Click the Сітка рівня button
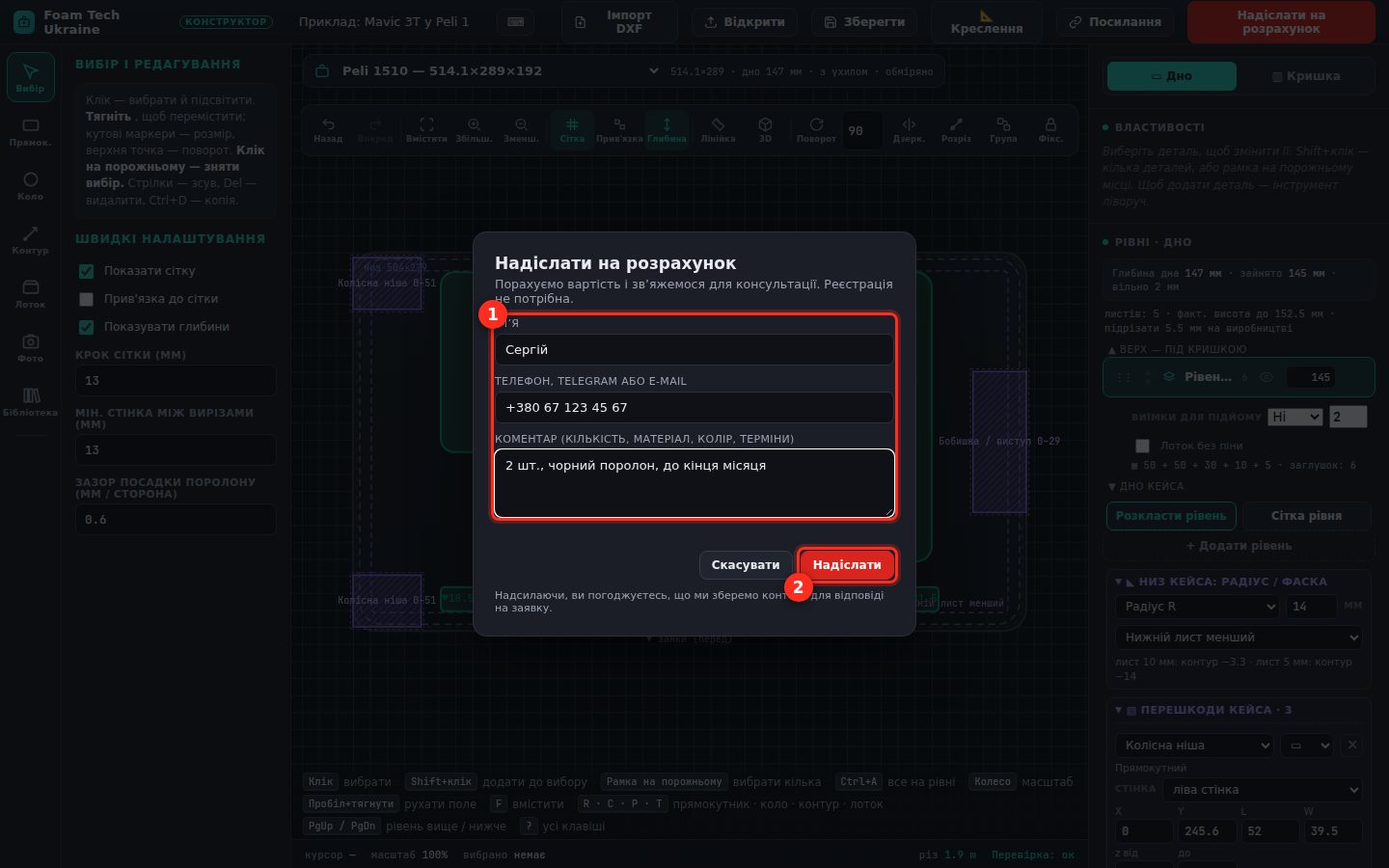This screenshot has width=1389, height=868. [x=1306, y=516]
